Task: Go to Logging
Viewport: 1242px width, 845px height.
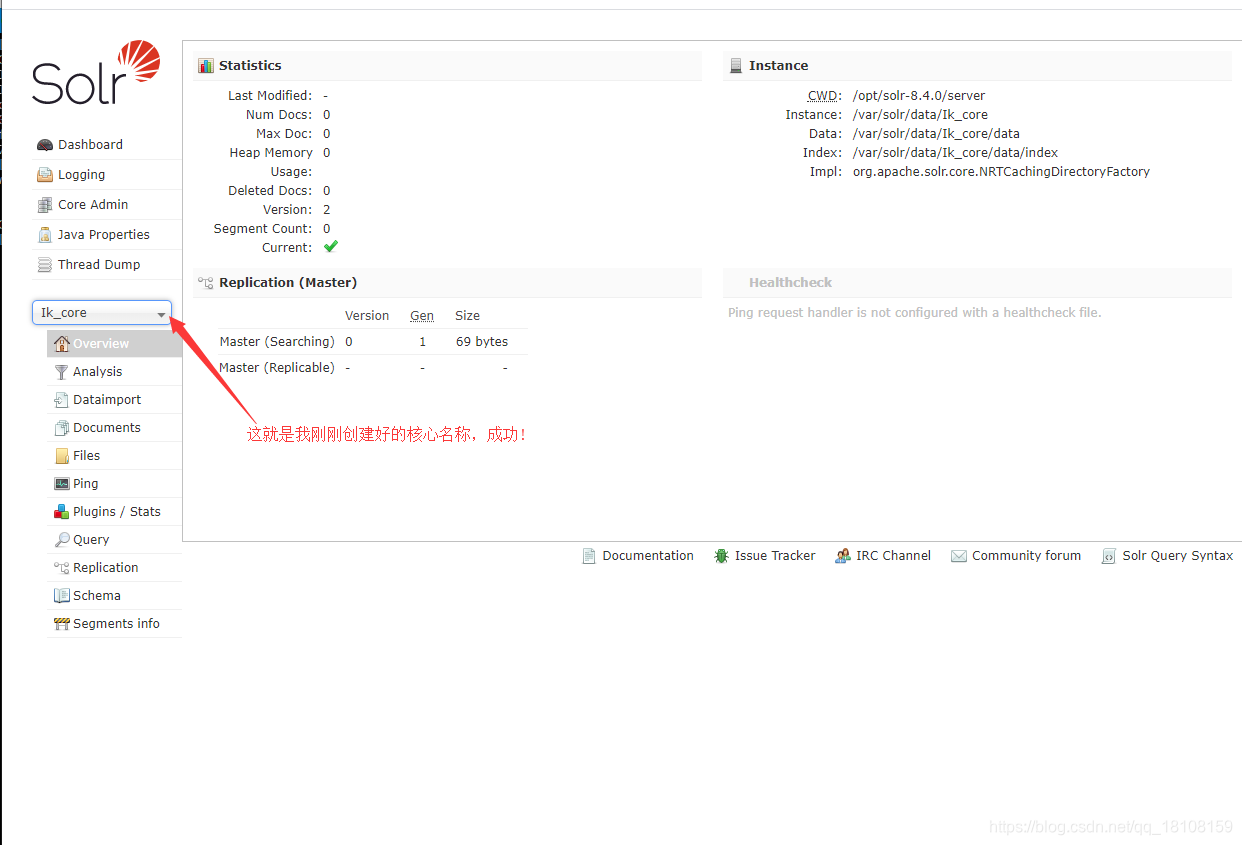Action: pyautogui.click(x=81, y=175)
